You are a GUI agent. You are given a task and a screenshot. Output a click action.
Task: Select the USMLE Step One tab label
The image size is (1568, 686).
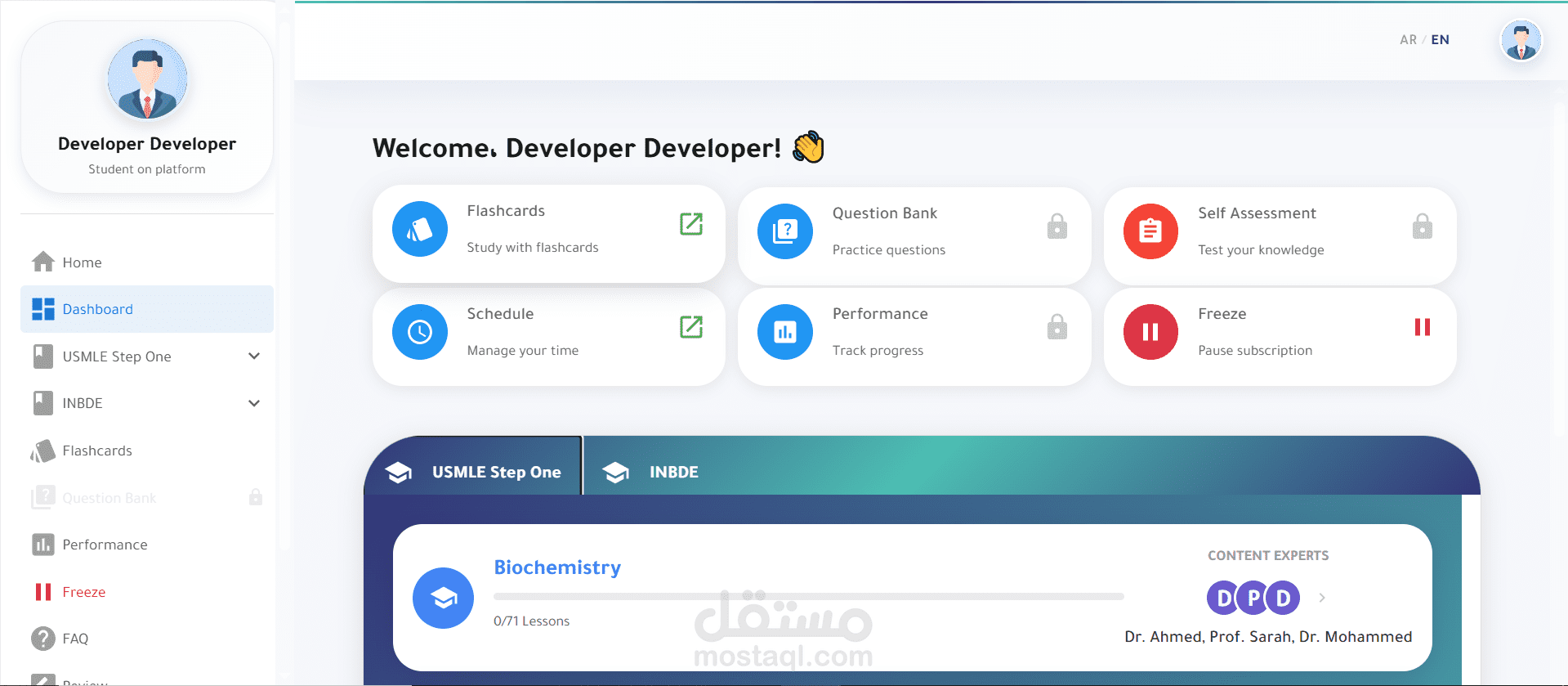(x=497, y=472)
